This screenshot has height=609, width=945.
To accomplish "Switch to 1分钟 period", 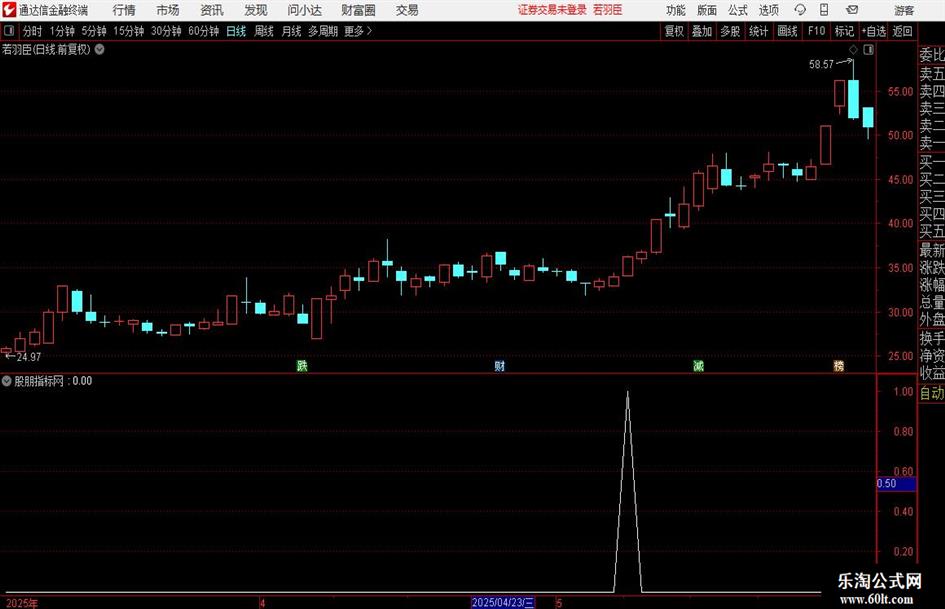I will pos(62,31).
